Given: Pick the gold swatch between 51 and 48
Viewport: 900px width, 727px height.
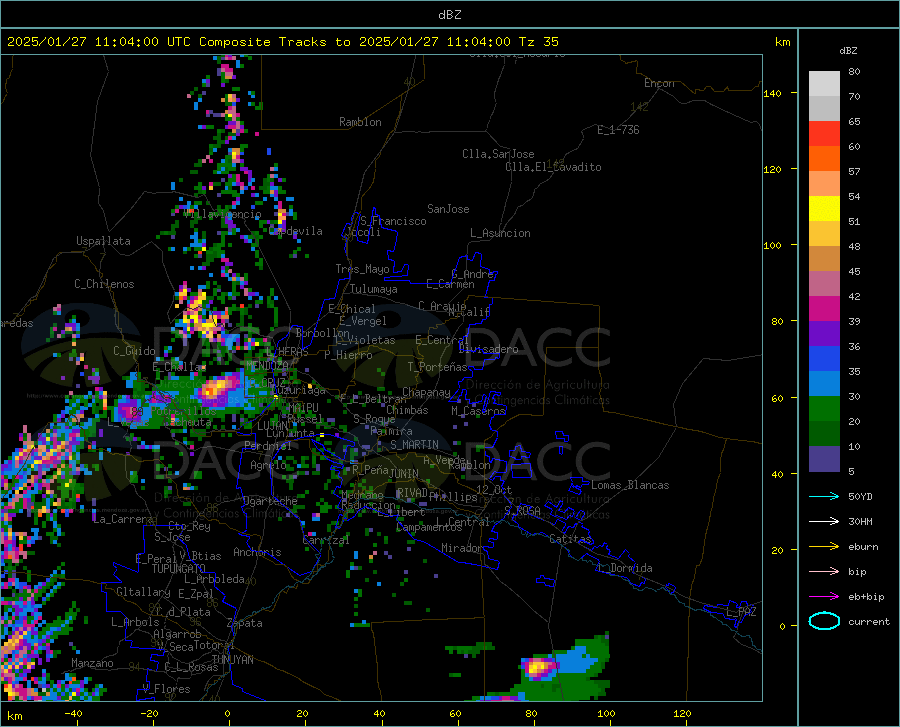Looking at the screenshot, I should coord(824,234).
